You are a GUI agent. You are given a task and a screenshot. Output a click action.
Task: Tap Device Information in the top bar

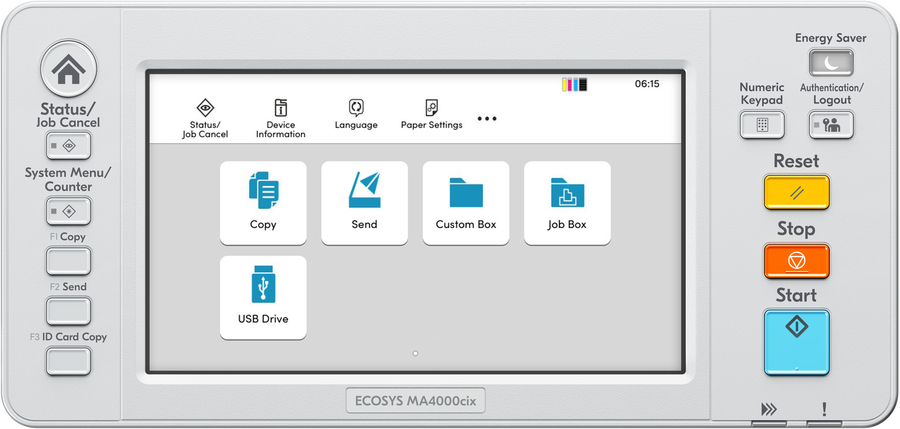click(280, 118)
